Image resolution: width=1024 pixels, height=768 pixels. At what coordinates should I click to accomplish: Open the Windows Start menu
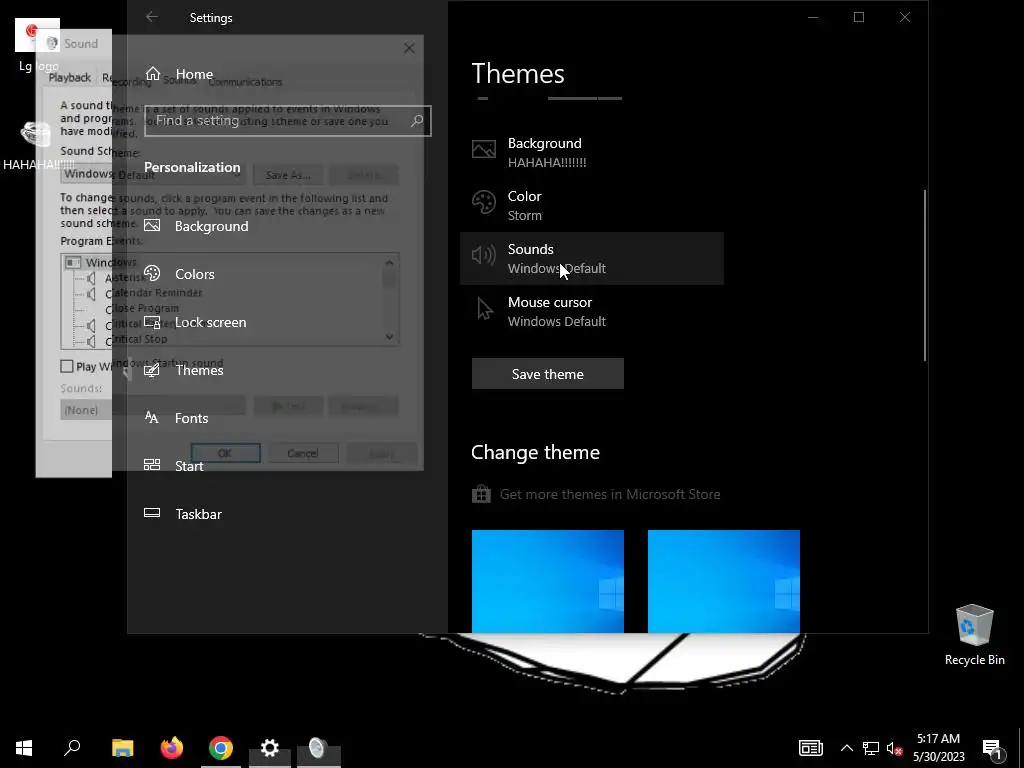(24, 748)
